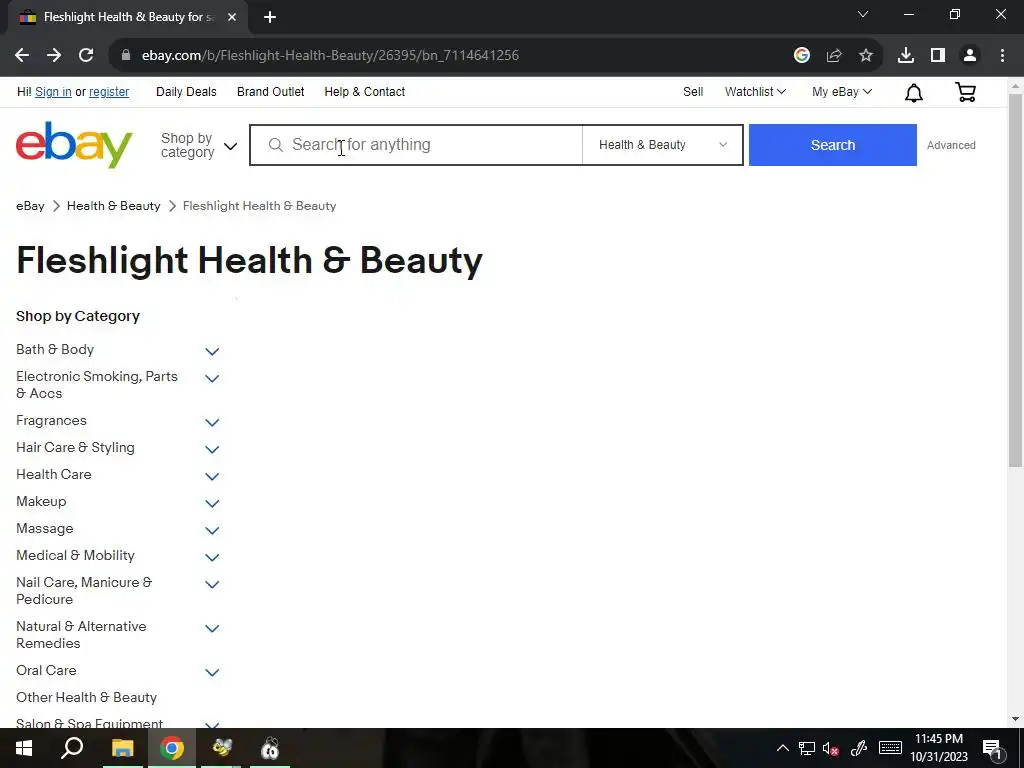
Task: Open Chrome three-dot menu
Action: (x=1002, y=56)
